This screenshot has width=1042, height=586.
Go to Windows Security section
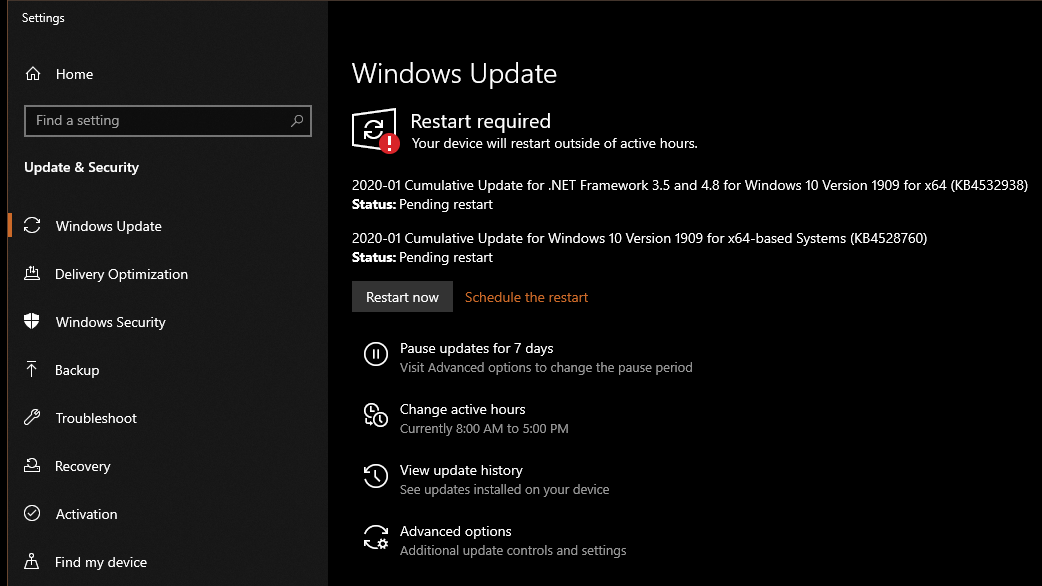[x=110, y=322]
